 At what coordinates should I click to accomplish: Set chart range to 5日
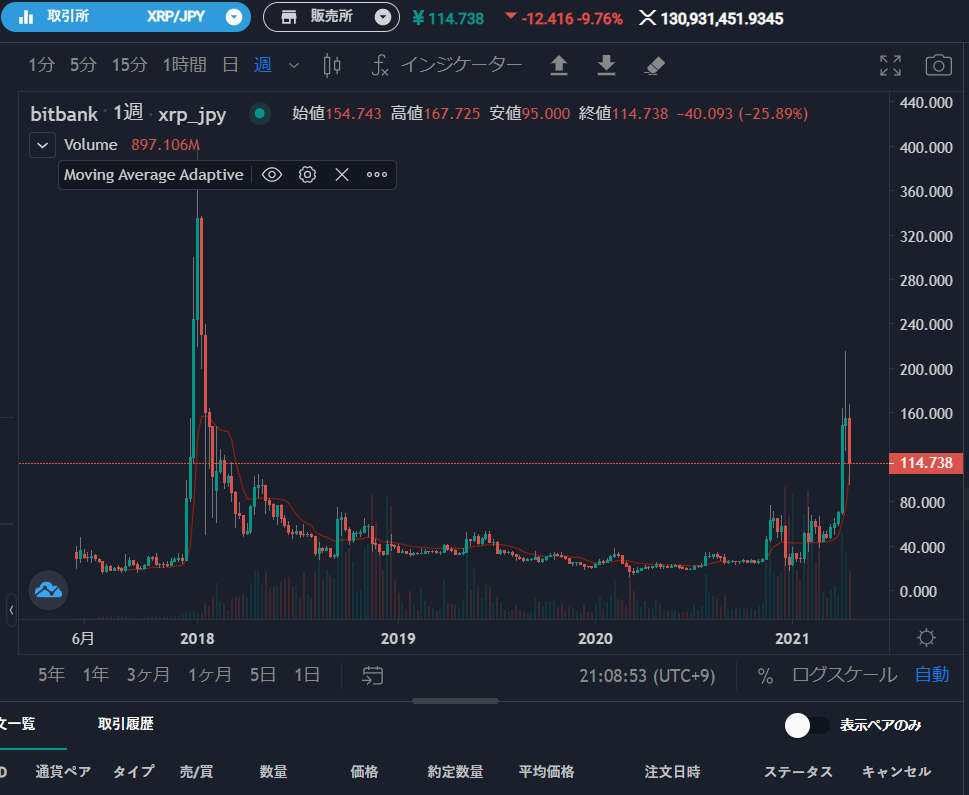point(263,674)
